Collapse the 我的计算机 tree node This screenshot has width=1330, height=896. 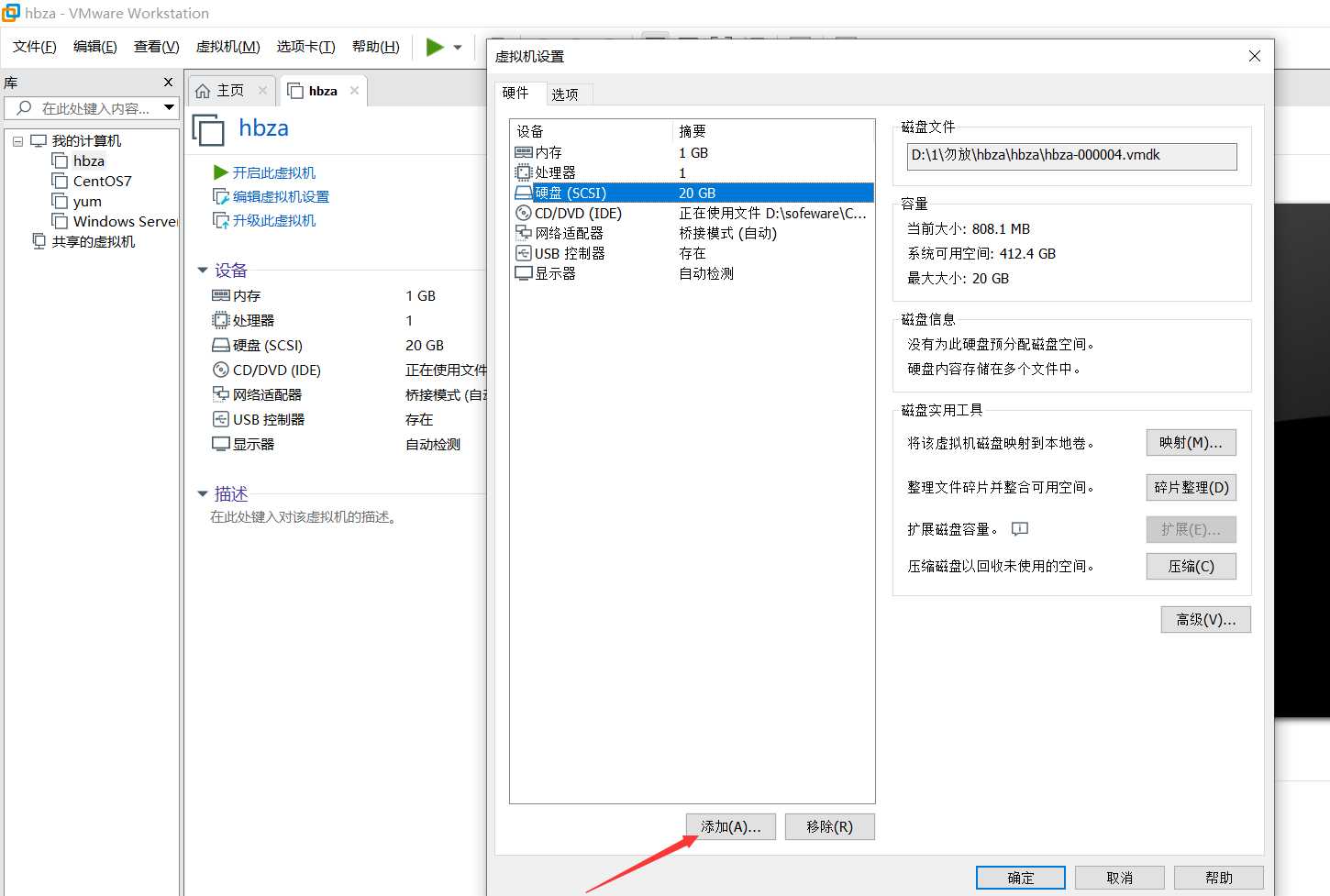click(17, 141)
